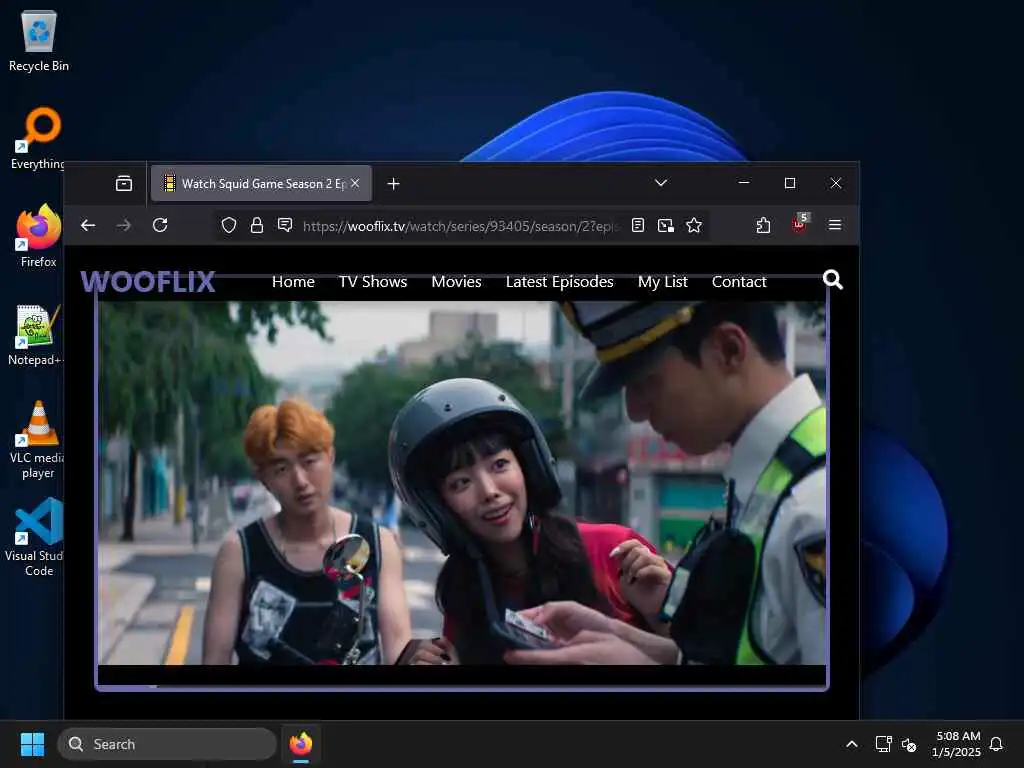Open the Wooflix search magnifier
Image resolution: width=1024 pixels, height=768 pixels.
833,280
